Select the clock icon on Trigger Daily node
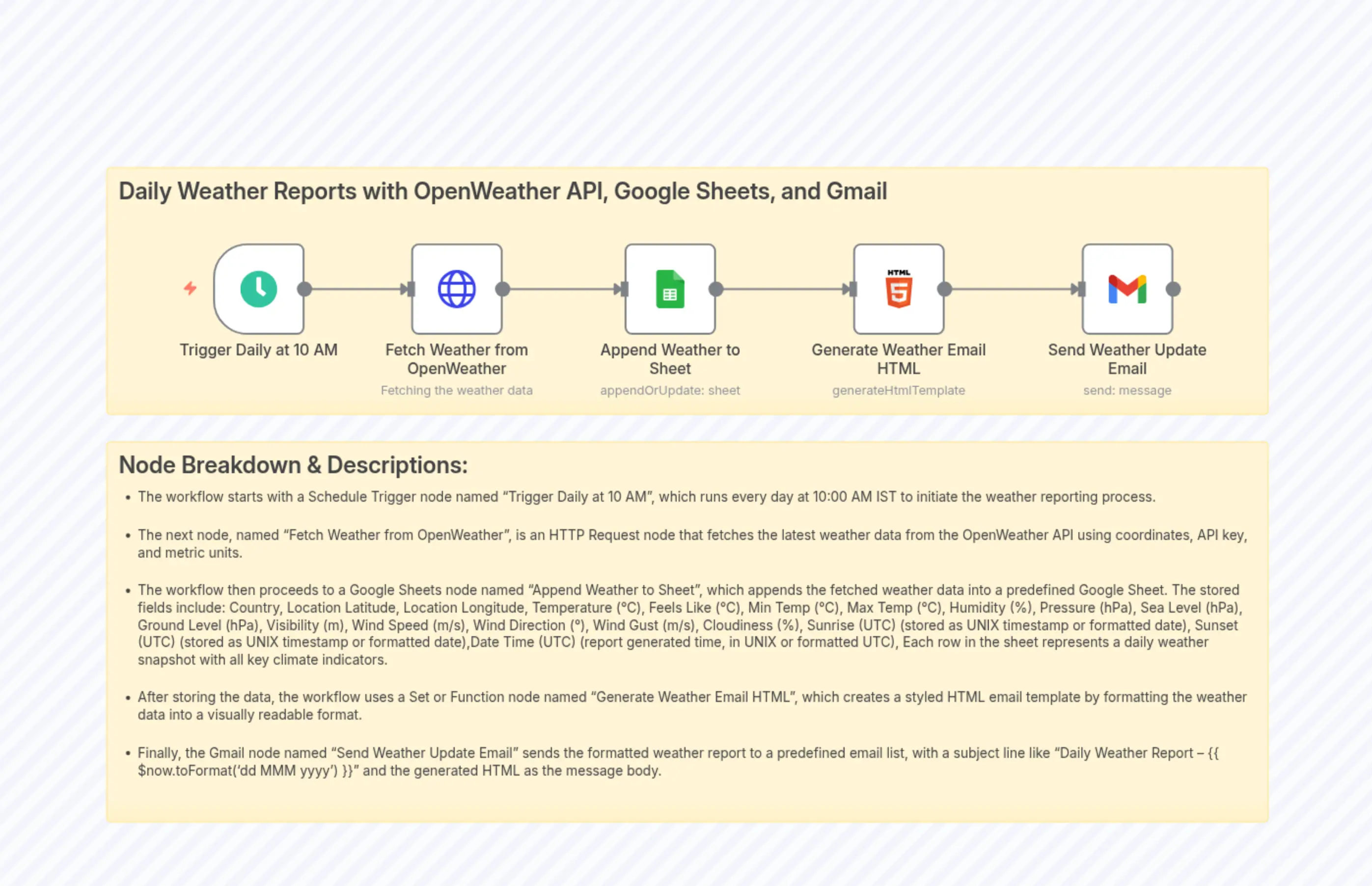1372x886 pixels. [x=260, y=289]
